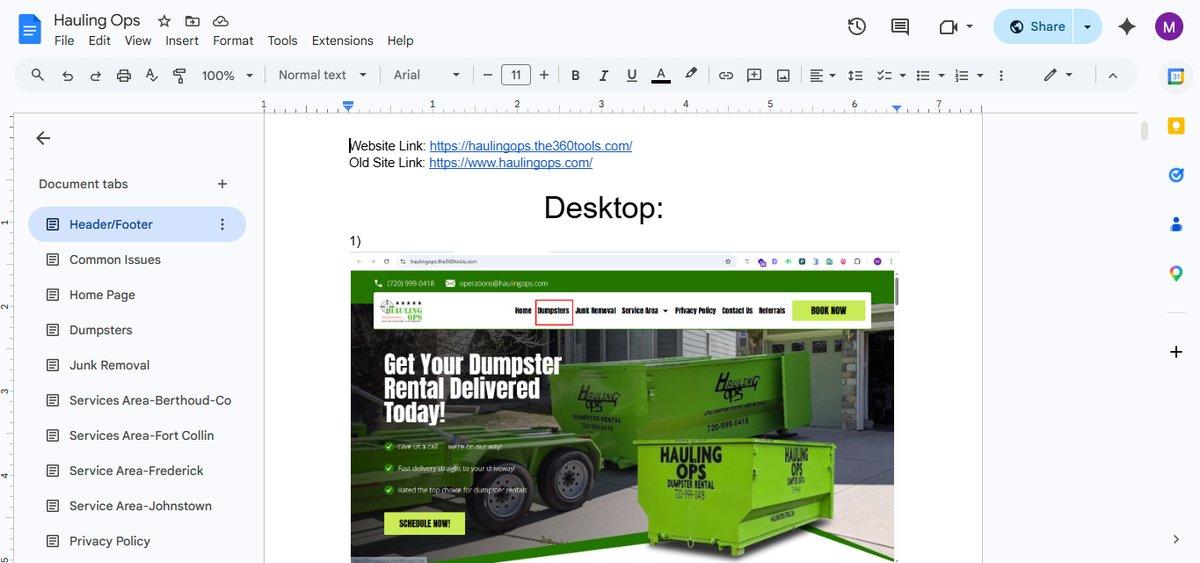1200x563 pixels.
Task: Open Google Tasks side panel
Action: click(1176, 175)
